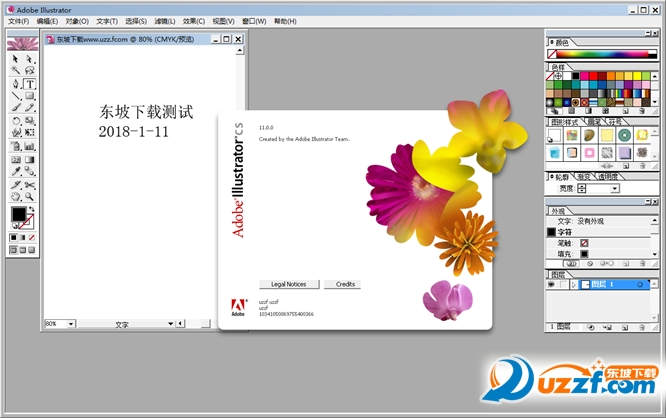Open the 80% zoom dropdown
This screenshot has height=418, width=666.
click(71, 324)
